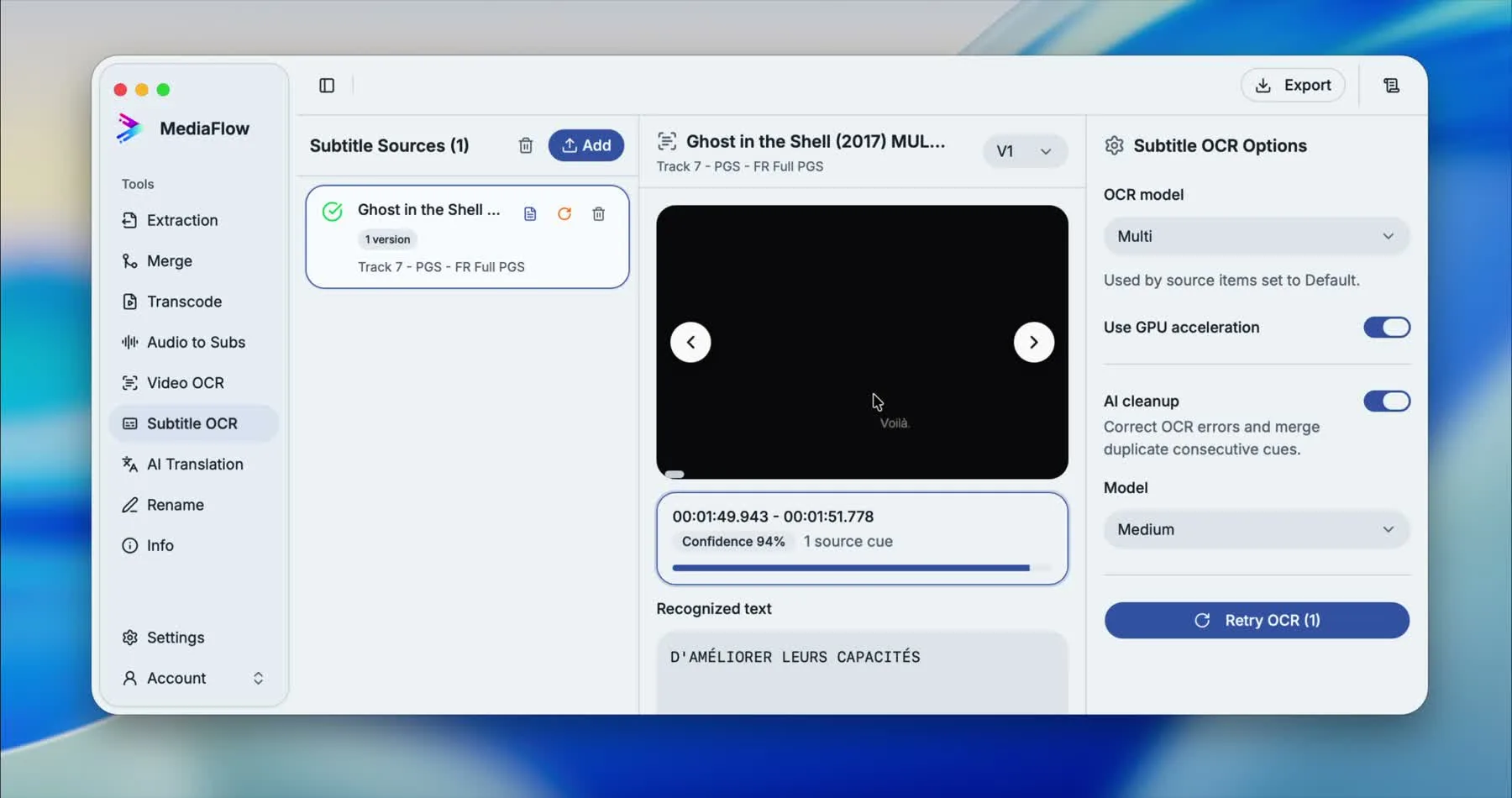Click the Subtitle OCR Options gear icon

pyautogui.click(x=1115, y=145)
